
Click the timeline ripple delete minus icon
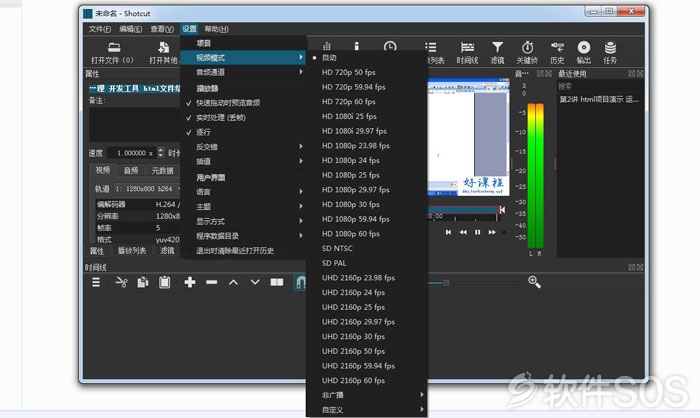(x=212, y=282)
